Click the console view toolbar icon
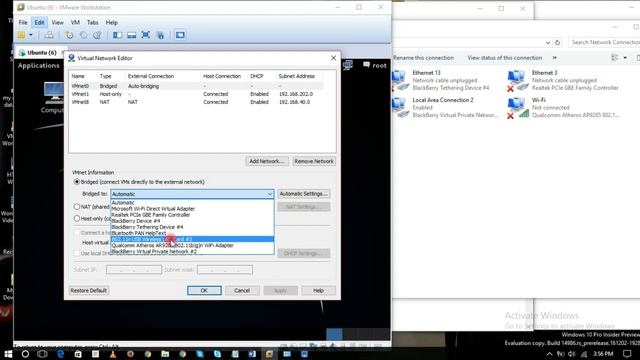 point(180,35)
